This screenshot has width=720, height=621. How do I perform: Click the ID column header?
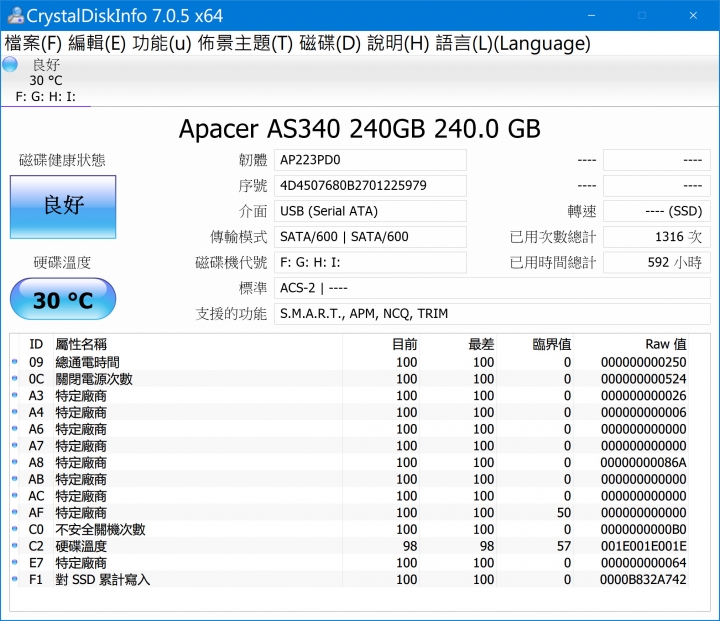click(36, 344)
